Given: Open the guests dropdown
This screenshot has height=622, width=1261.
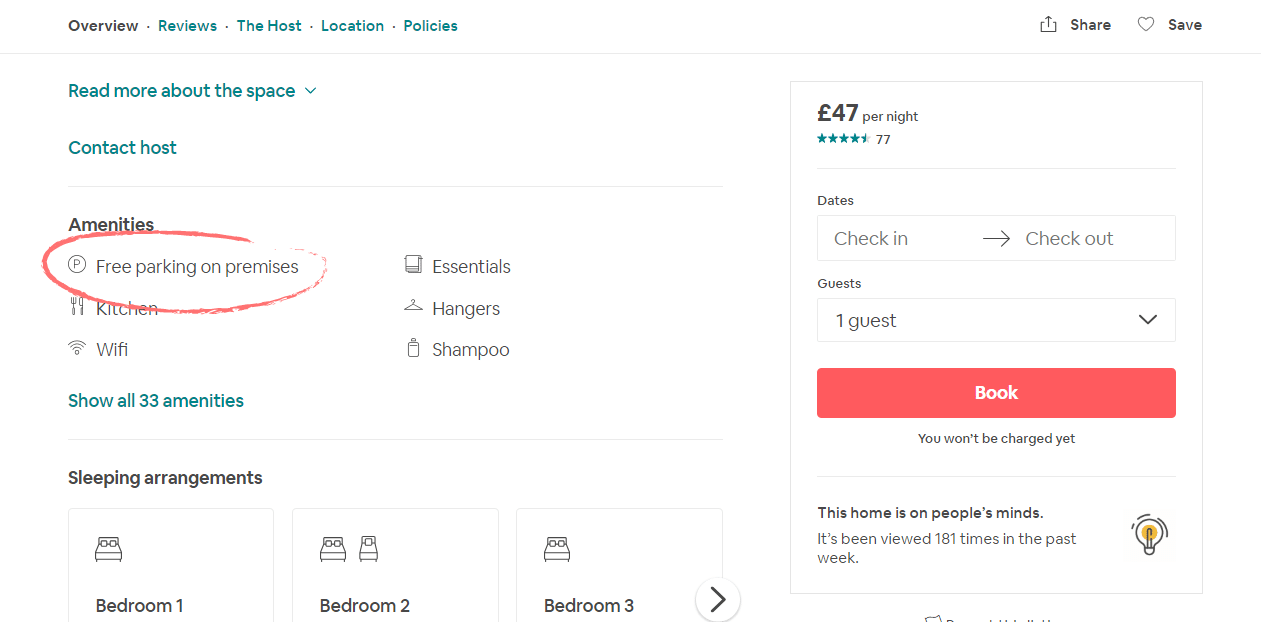Looking at the screenshot, I should click(x=996, y=320).
